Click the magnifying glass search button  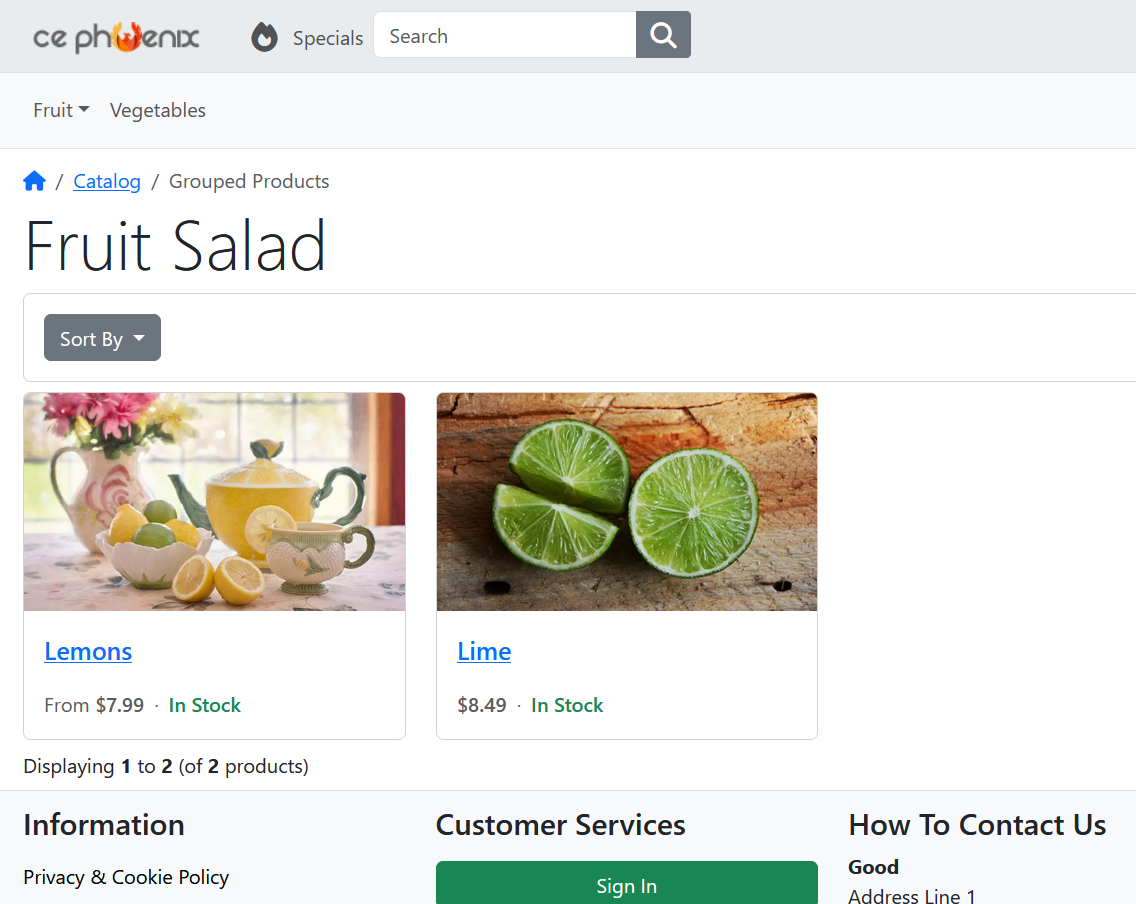[663, 35]
